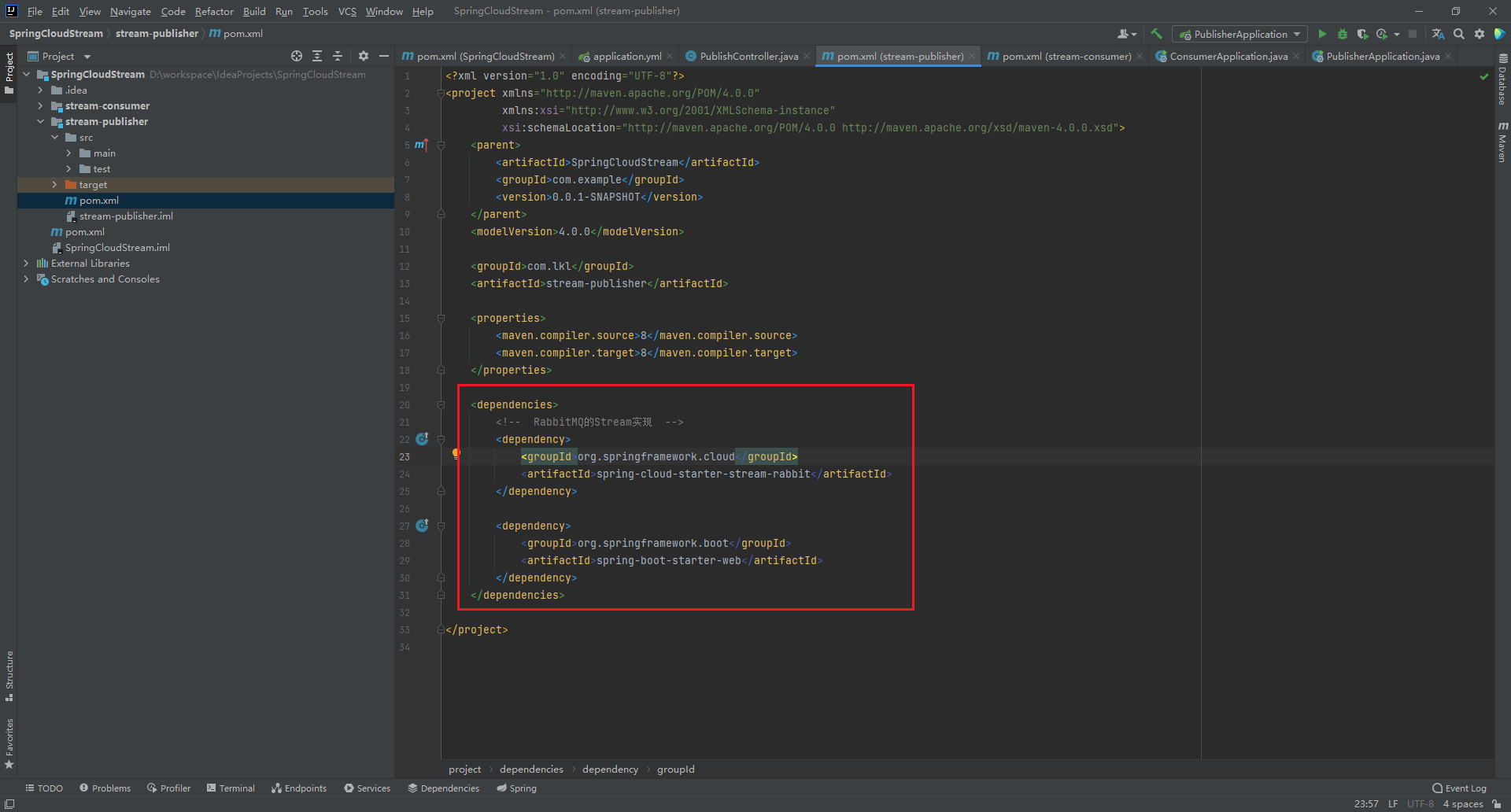1511x812 pixels.
Task: Open the Terminal tool window
Action: [x=230, y=788]
